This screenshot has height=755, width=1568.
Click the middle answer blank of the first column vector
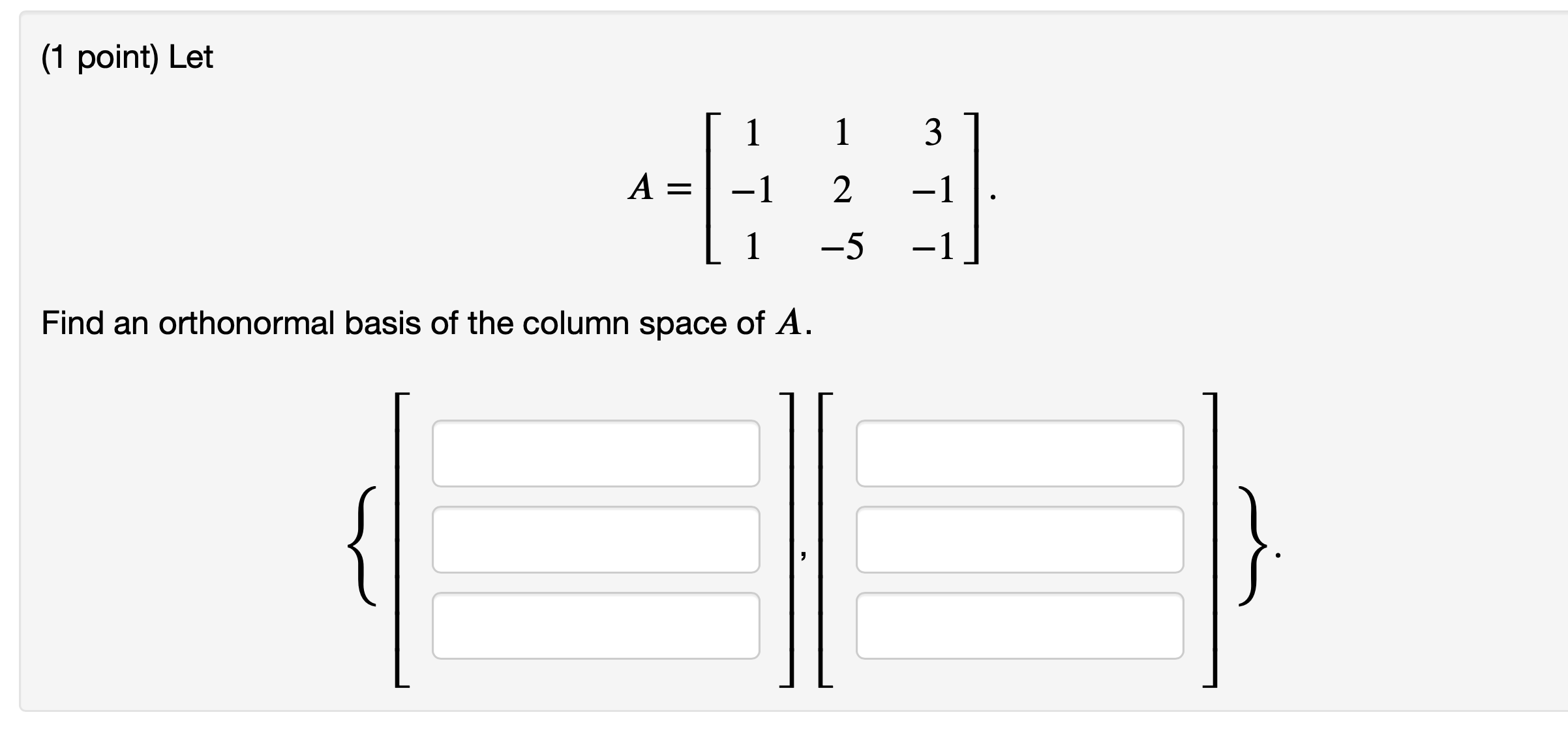(597, 540)
